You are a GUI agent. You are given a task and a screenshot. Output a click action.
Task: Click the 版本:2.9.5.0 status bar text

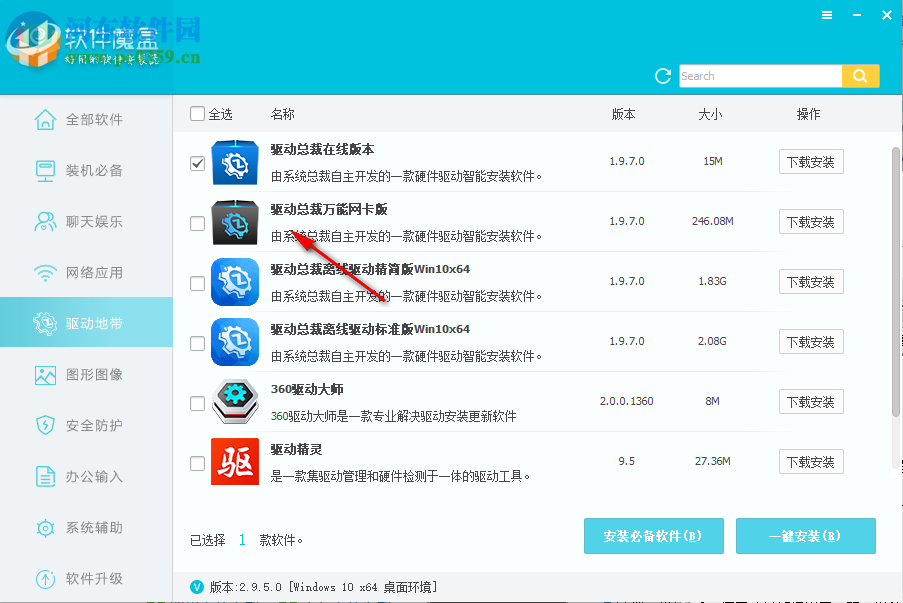pos(323,587)
